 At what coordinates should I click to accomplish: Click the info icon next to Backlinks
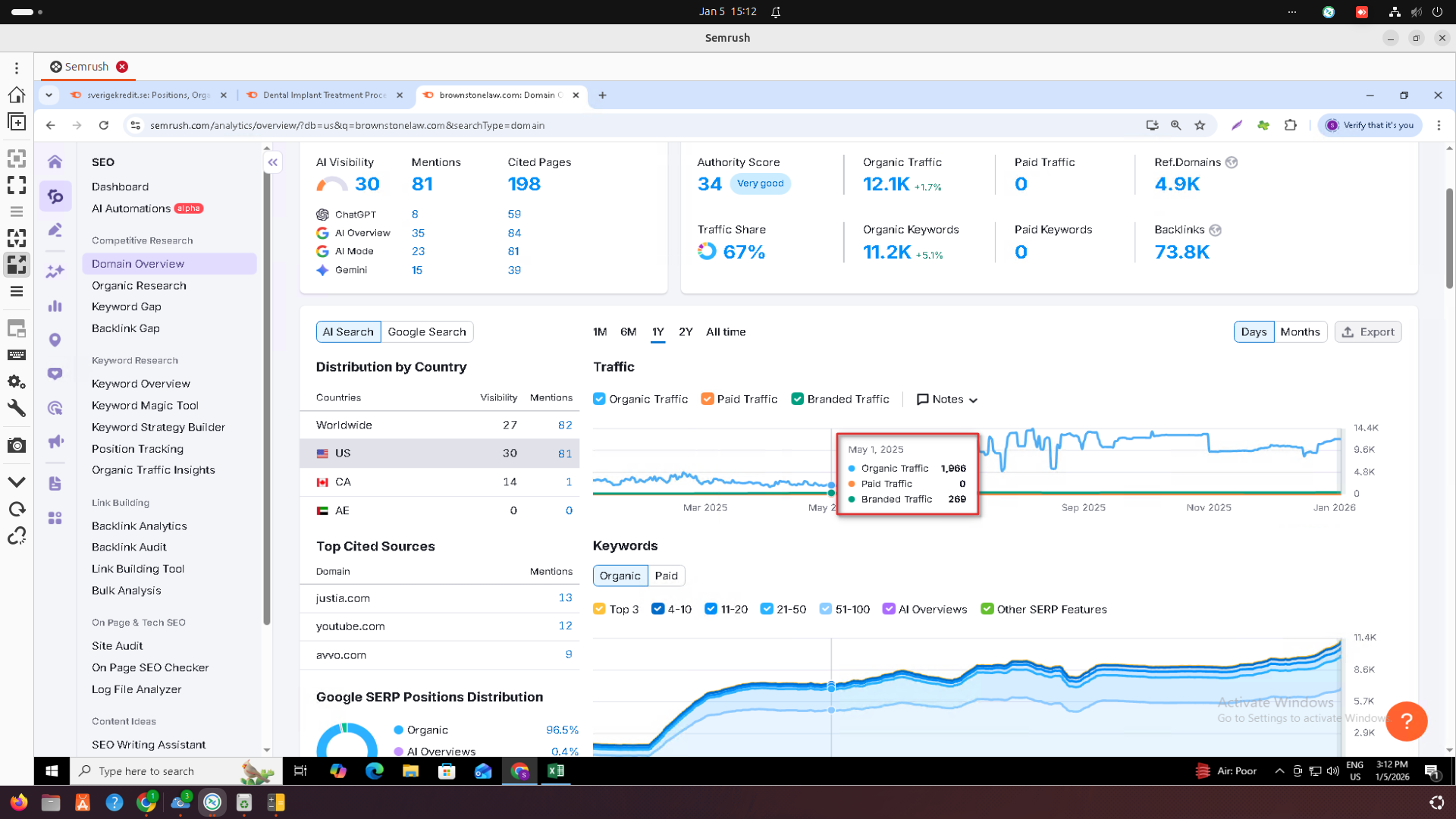(1215, 230)
